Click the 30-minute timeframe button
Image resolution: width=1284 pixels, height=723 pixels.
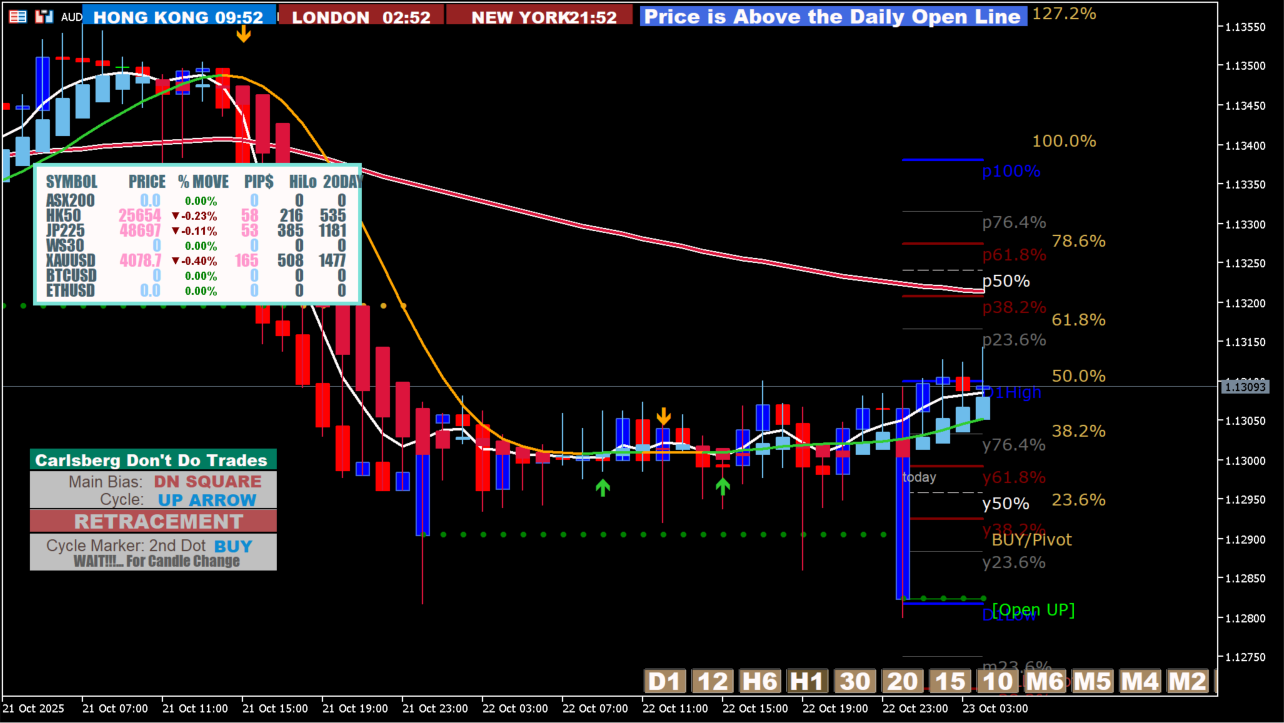855,682
